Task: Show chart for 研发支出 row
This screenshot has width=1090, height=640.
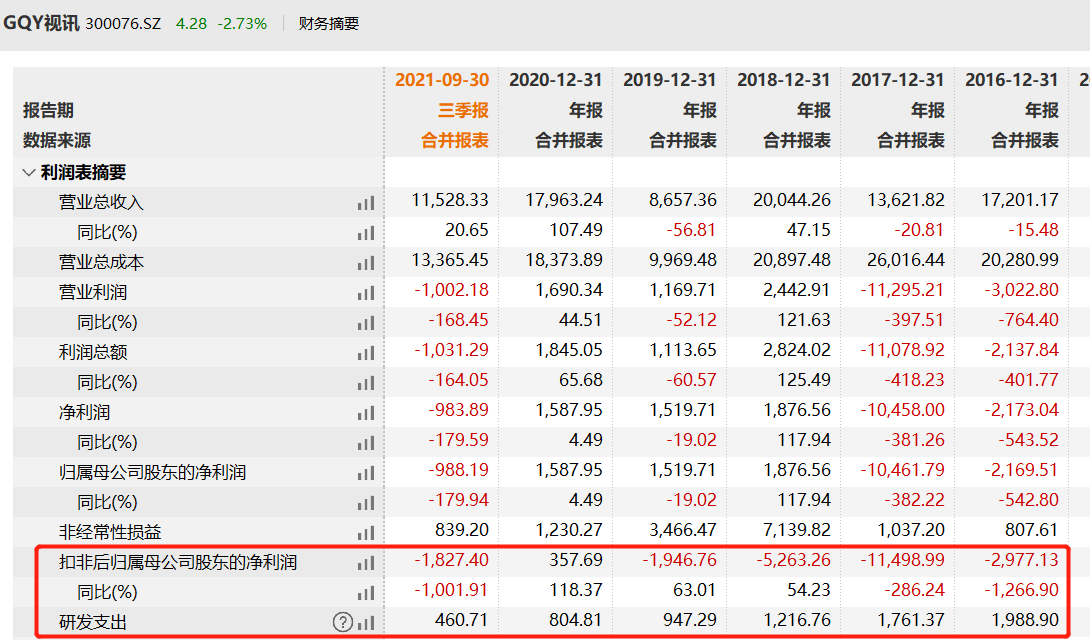Action: [366, 622]
